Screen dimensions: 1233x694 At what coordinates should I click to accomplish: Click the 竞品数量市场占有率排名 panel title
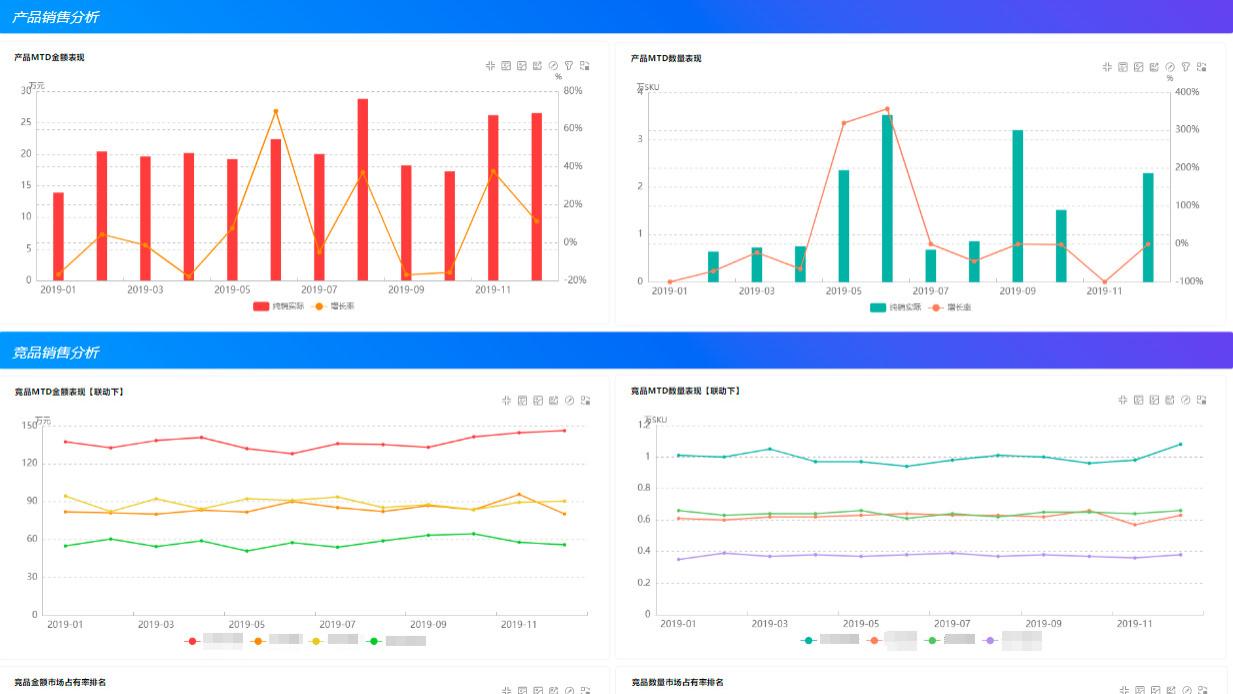(676, 683)
